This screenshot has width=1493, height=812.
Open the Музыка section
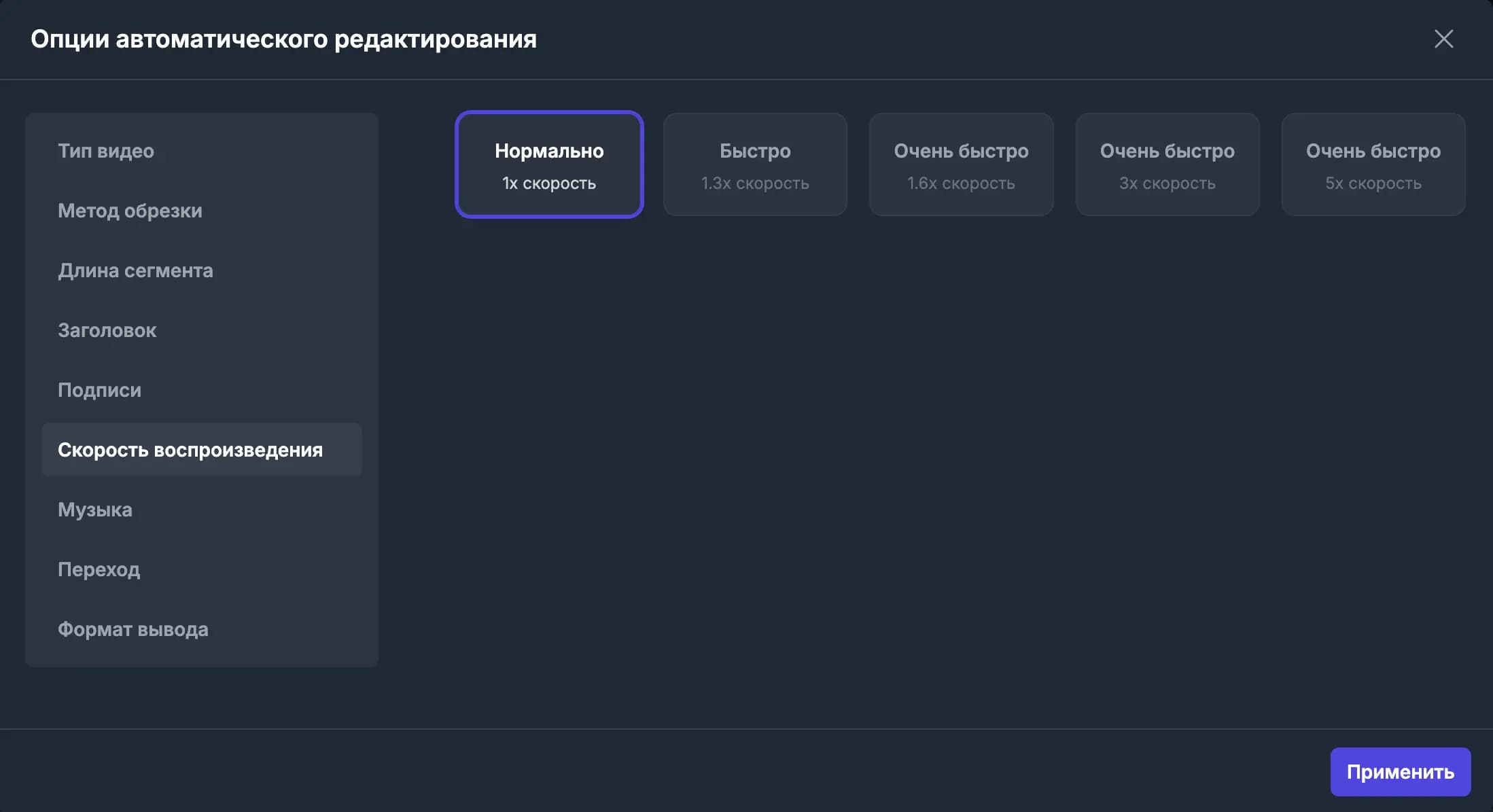95,510
